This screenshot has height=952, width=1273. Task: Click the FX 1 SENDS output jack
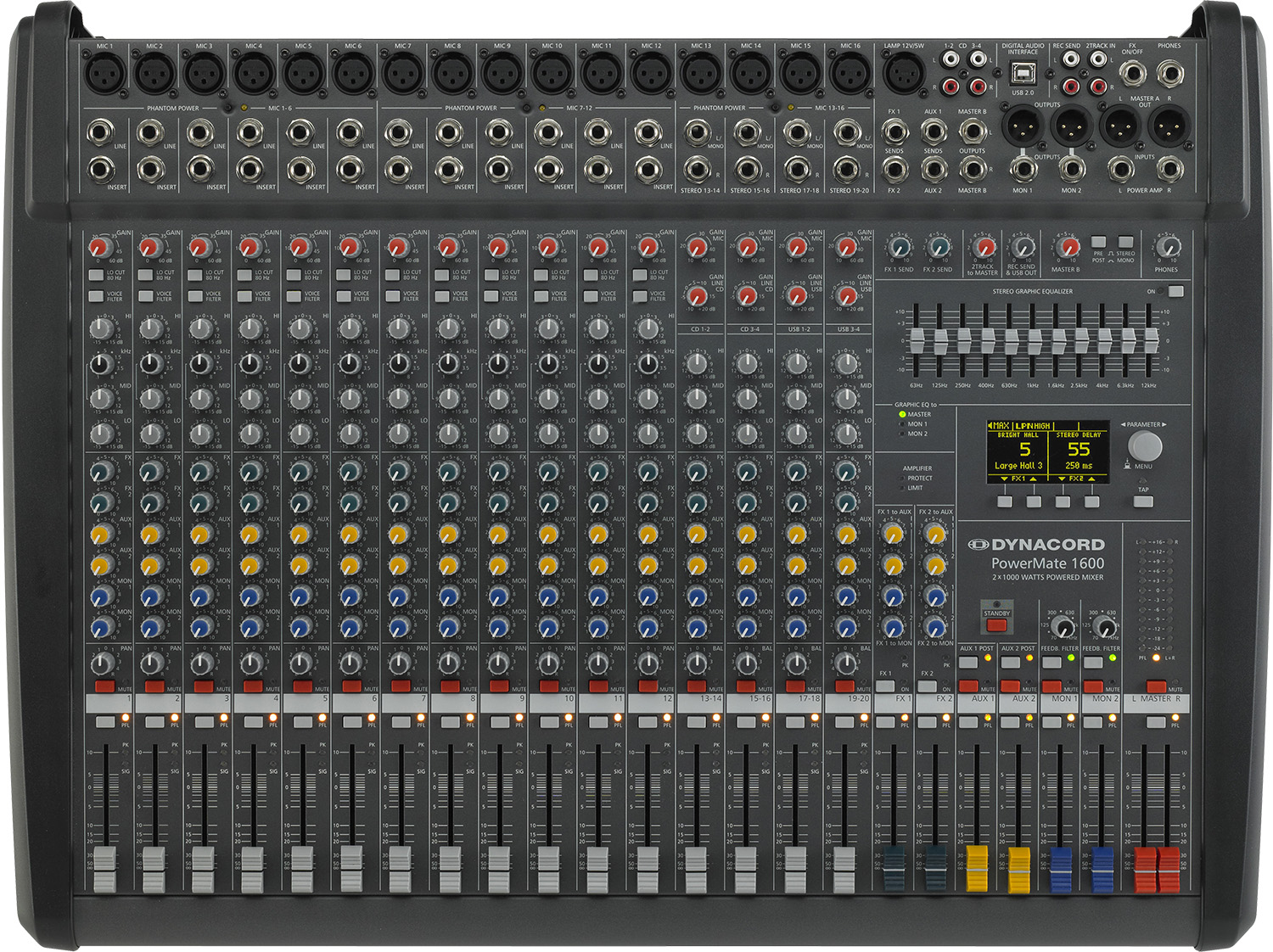tap(894, 132)
